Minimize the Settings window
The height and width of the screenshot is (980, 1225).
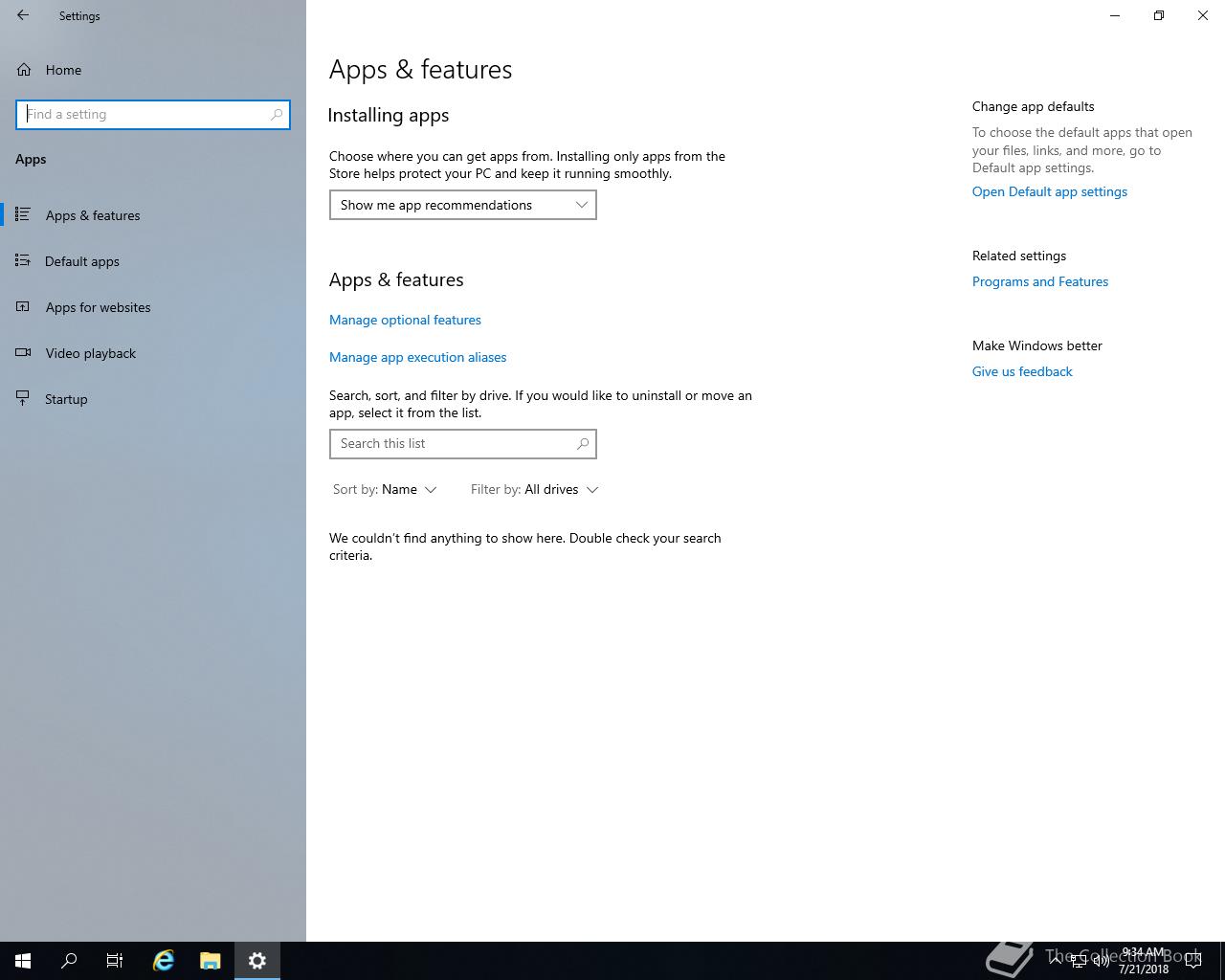1115,15
